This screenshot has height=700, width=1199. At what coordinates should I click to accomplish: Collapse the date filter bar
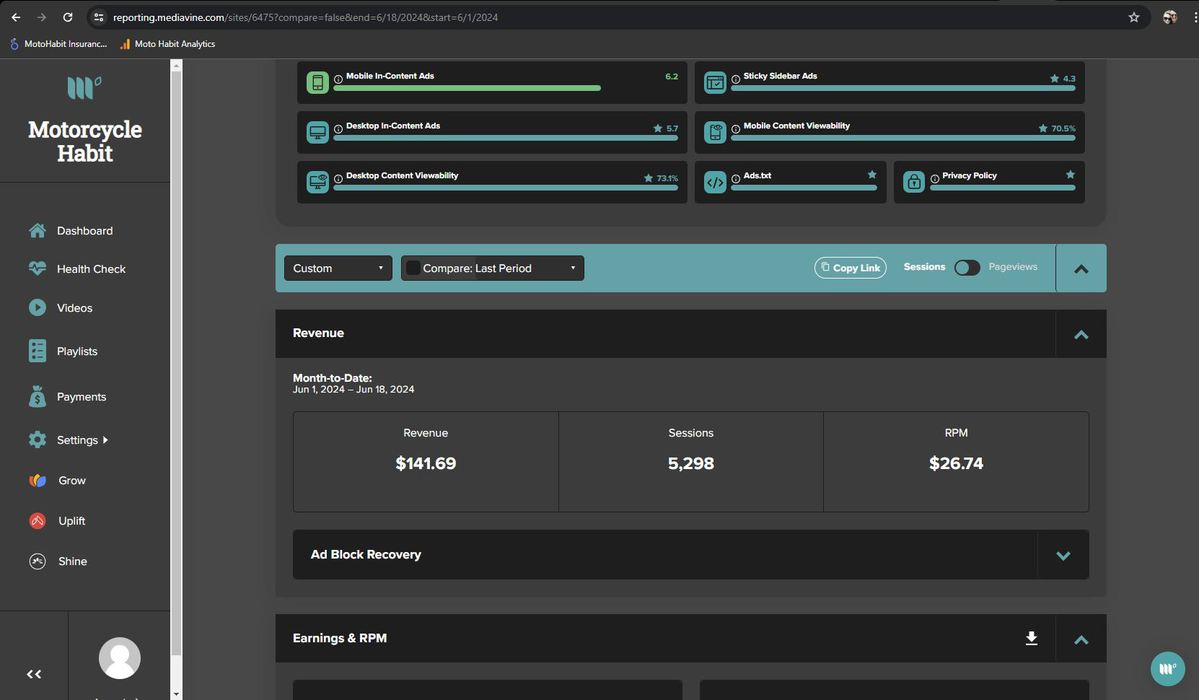coord(1081,269)
